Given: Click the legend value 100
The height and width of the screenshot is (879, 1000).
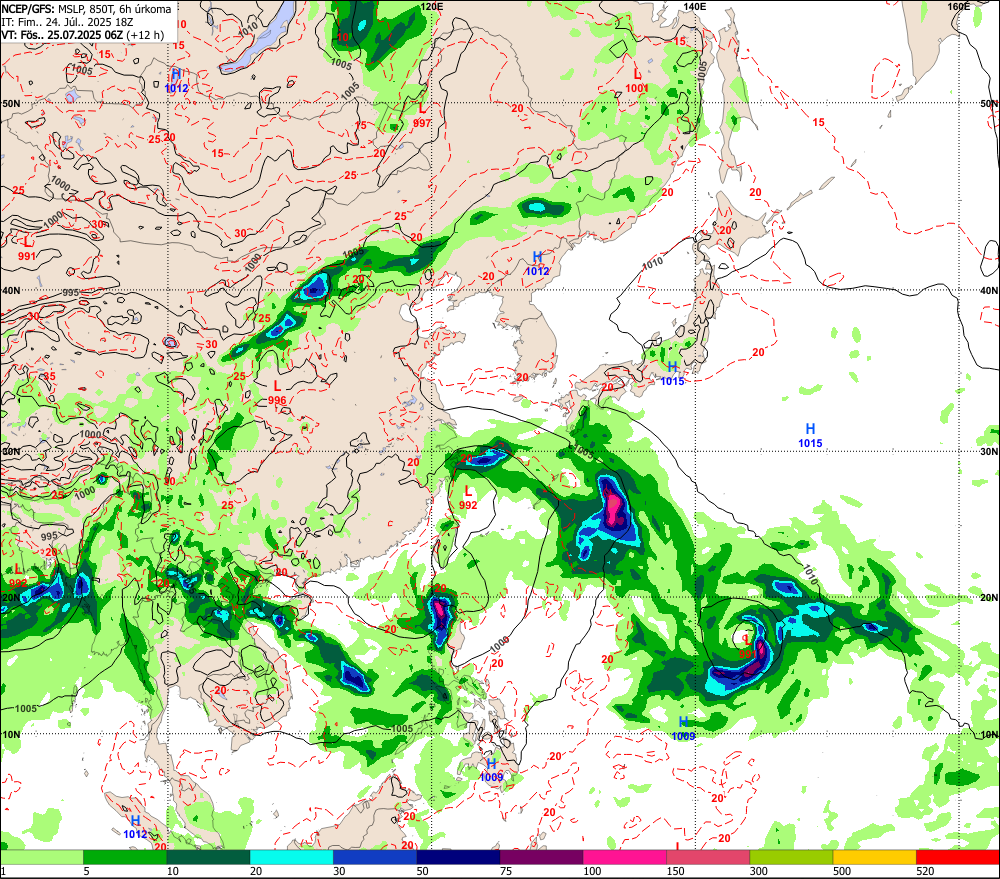Looking at the screenshot, I should point(592,871).
